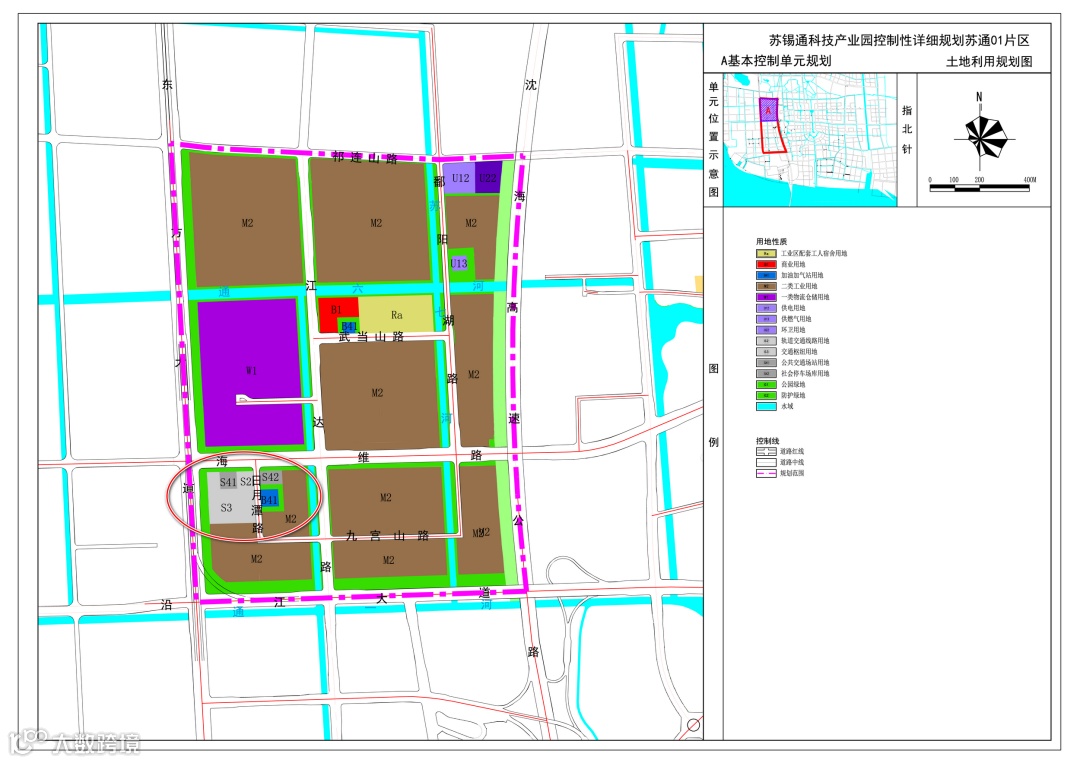Click the dark purple U22 parcel

click(488, 177)
